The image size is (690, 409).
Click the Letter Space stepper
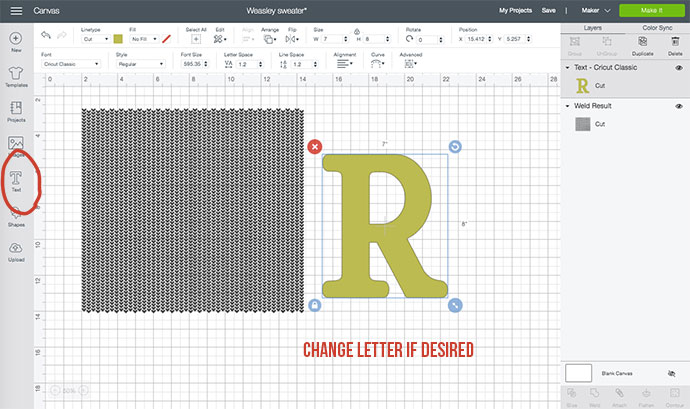point(261,64)
